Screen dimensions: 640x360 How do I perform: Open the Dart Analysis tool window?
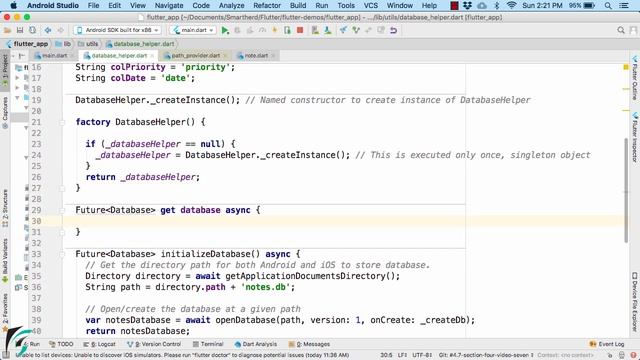pyautogui.click(x=256, y=344)
